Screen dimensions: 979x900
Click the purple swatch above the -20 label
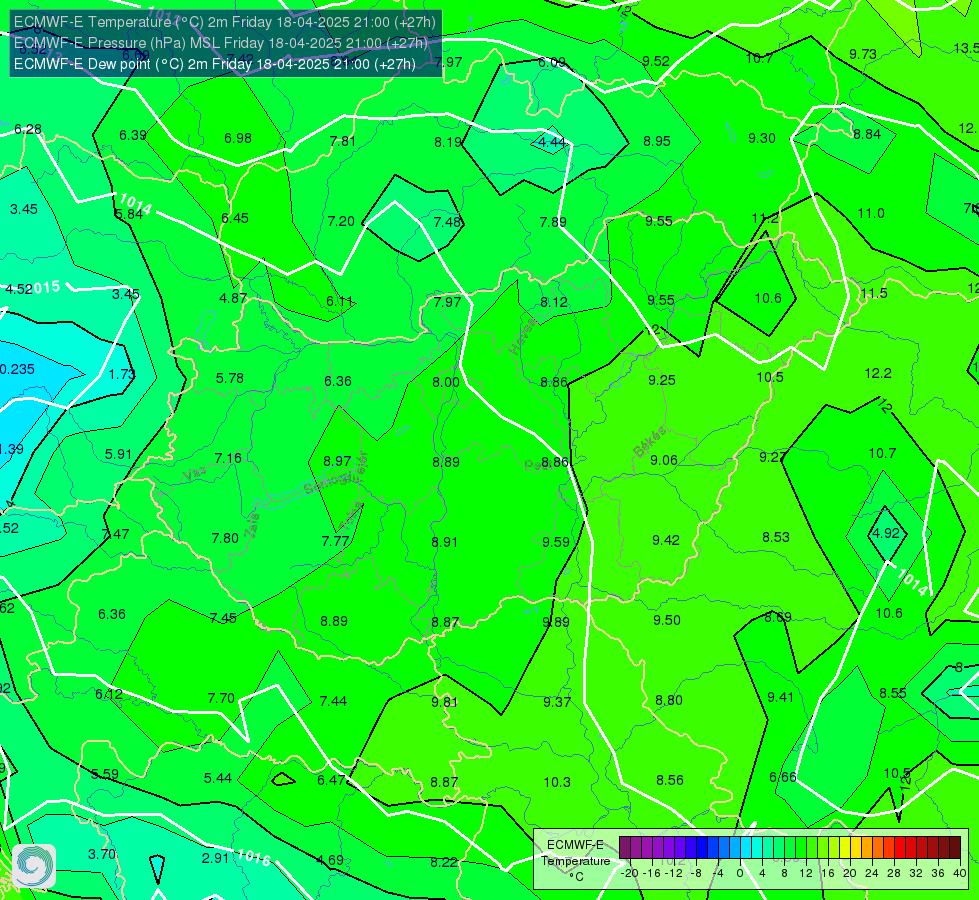tap(624, 848)
